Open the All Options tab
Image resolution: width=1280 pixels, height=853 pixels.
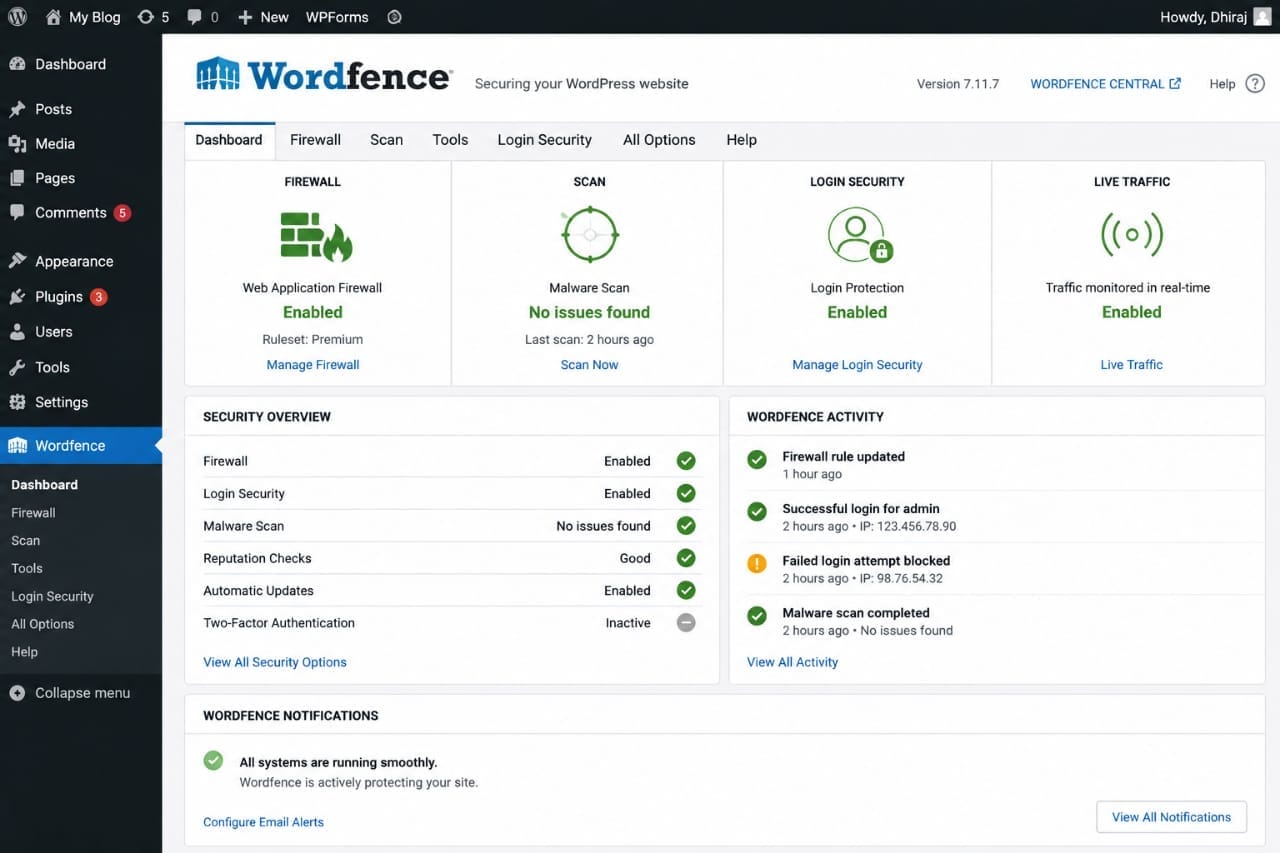click(x=659, y=140)
